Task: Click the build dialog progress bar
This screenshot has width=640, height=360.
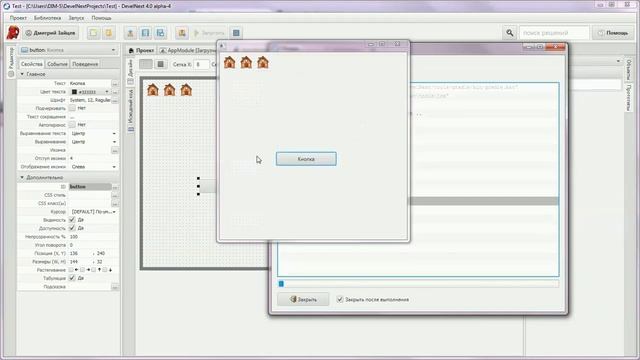Action: [x=418, y=284]
